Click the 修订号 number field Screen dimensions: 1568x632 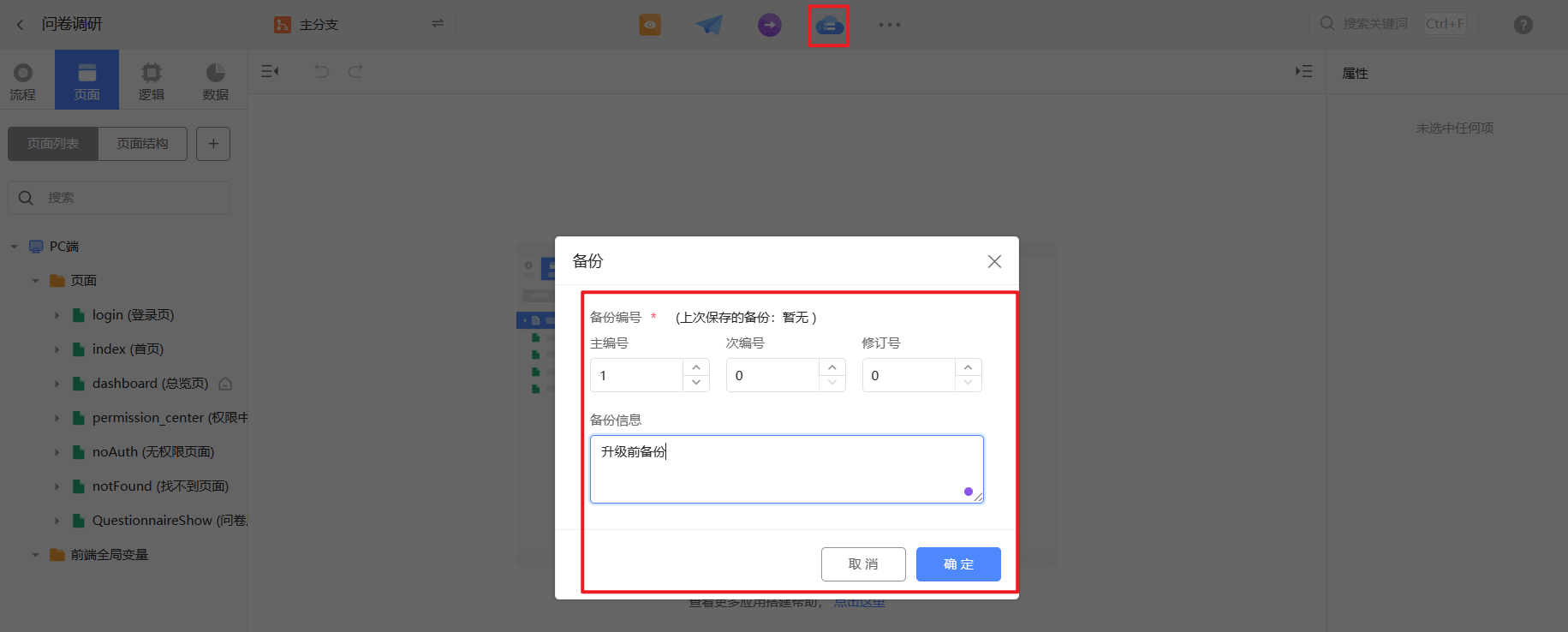tap(909, 375)
